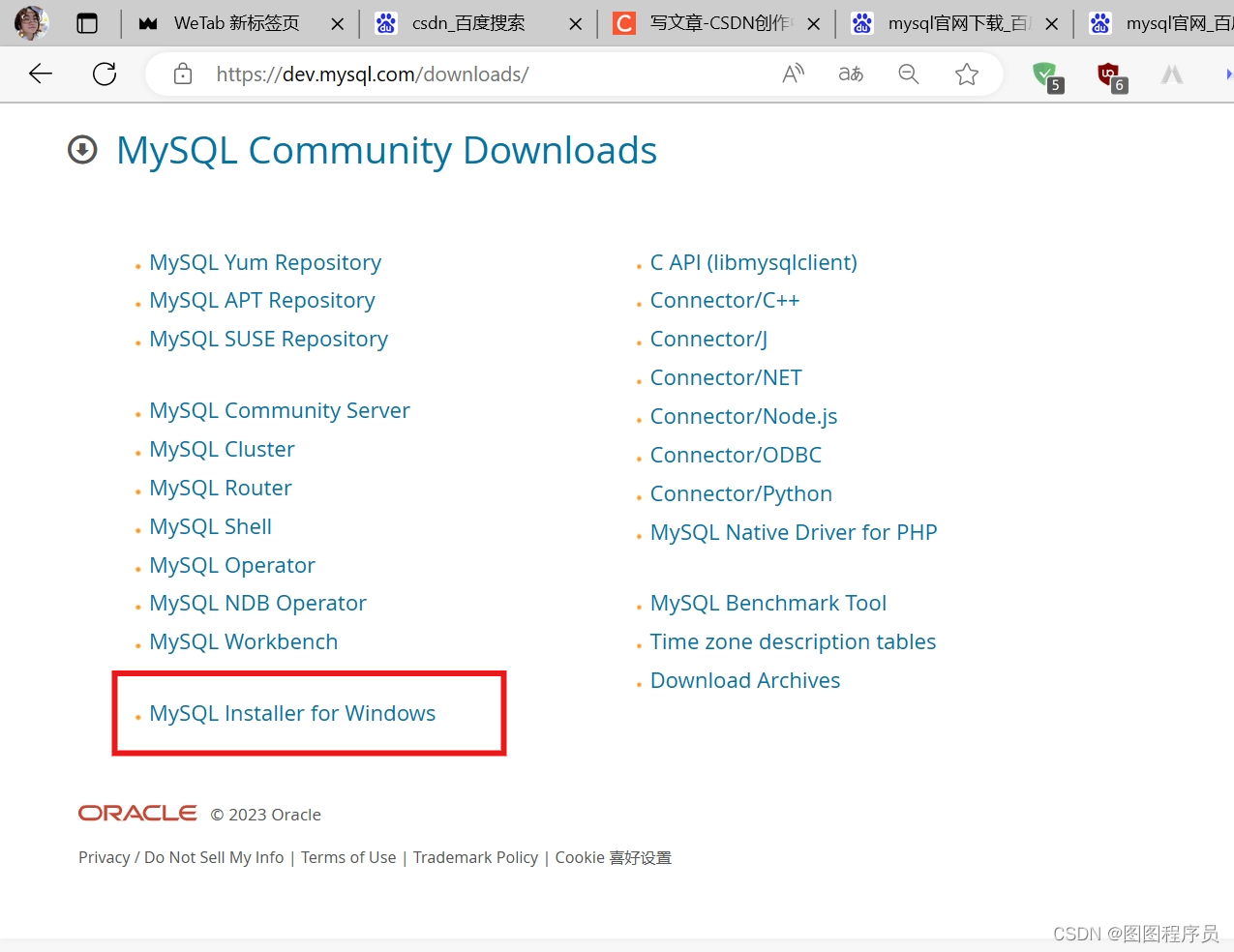Click the site lock icon in address bar
The height and width of the screenshot is (952, 1234).
(183, 74)
